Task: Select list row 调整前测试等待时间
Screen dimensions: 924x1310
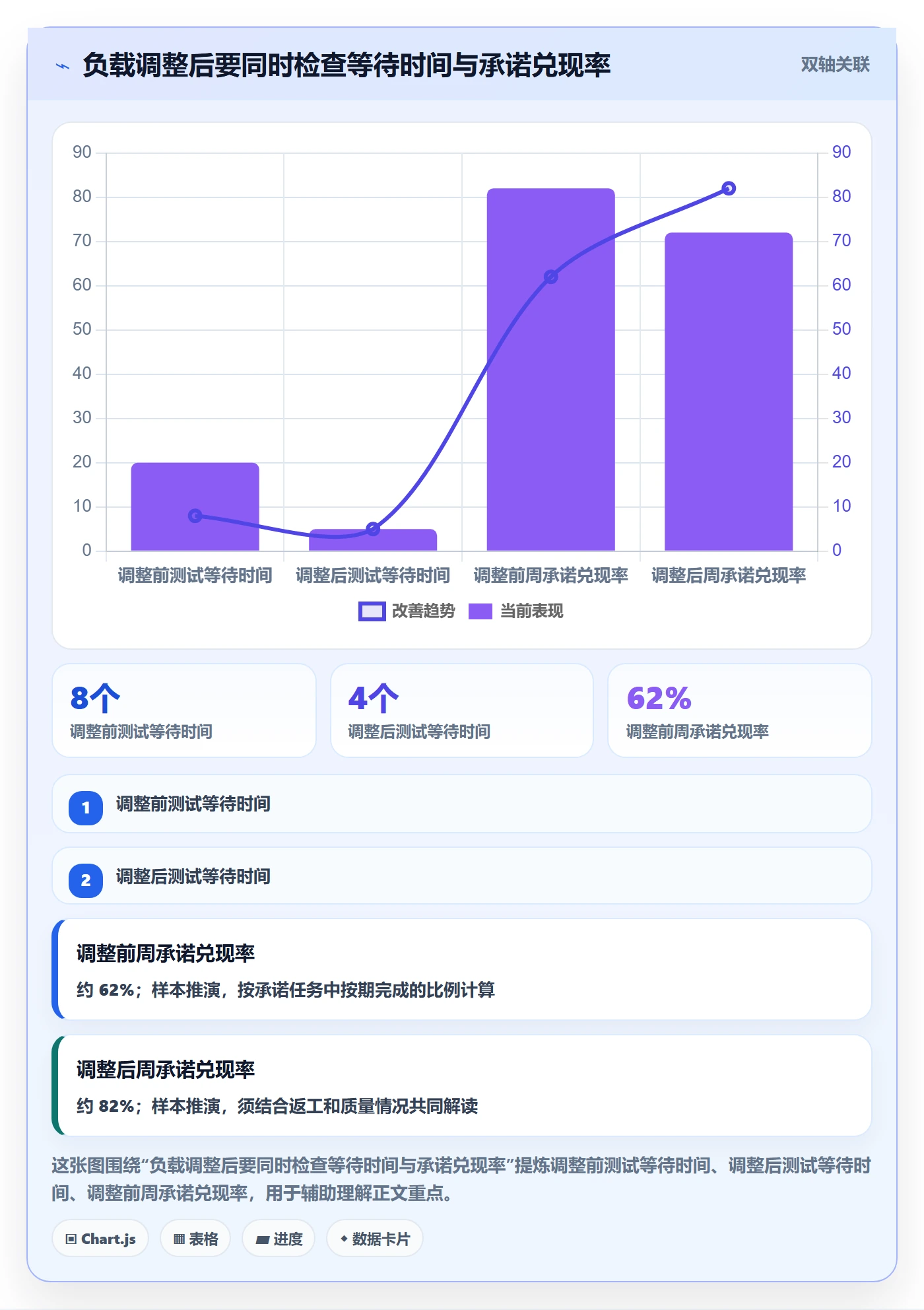Action: pyautogui.click(x=462, y=804)
